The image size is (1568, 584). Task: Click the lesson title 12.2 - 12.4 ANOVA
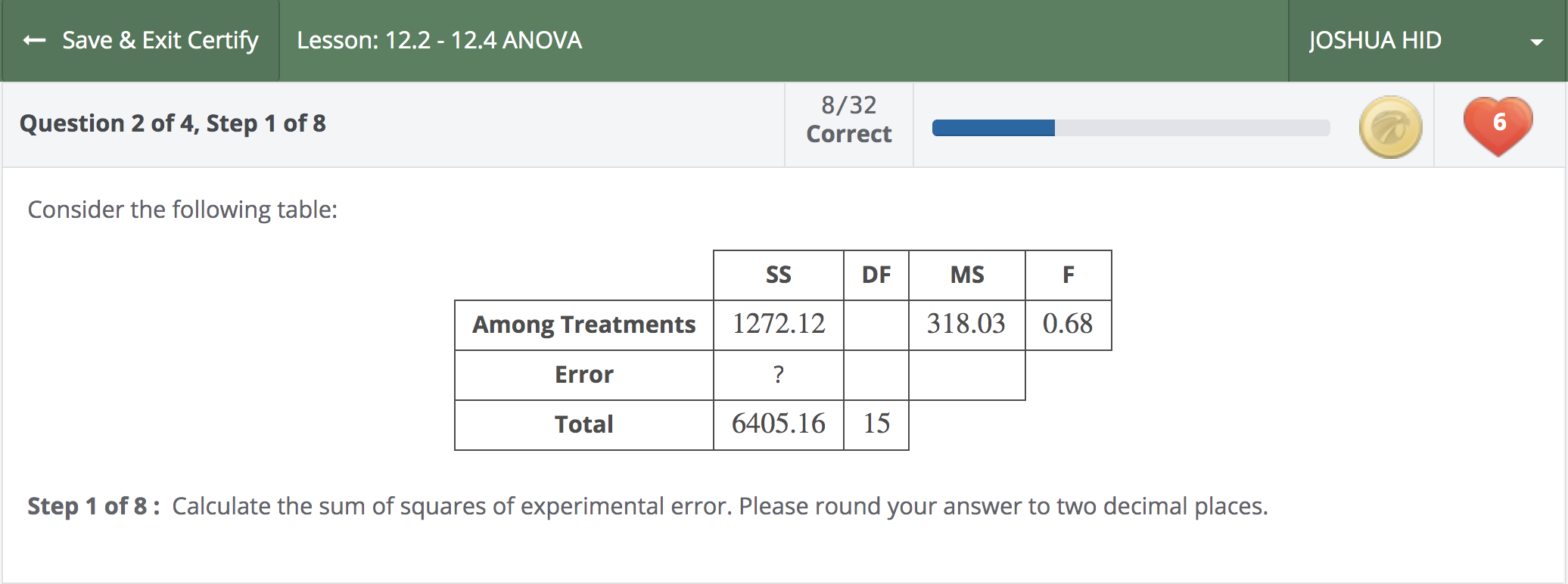tap(439, 40)
